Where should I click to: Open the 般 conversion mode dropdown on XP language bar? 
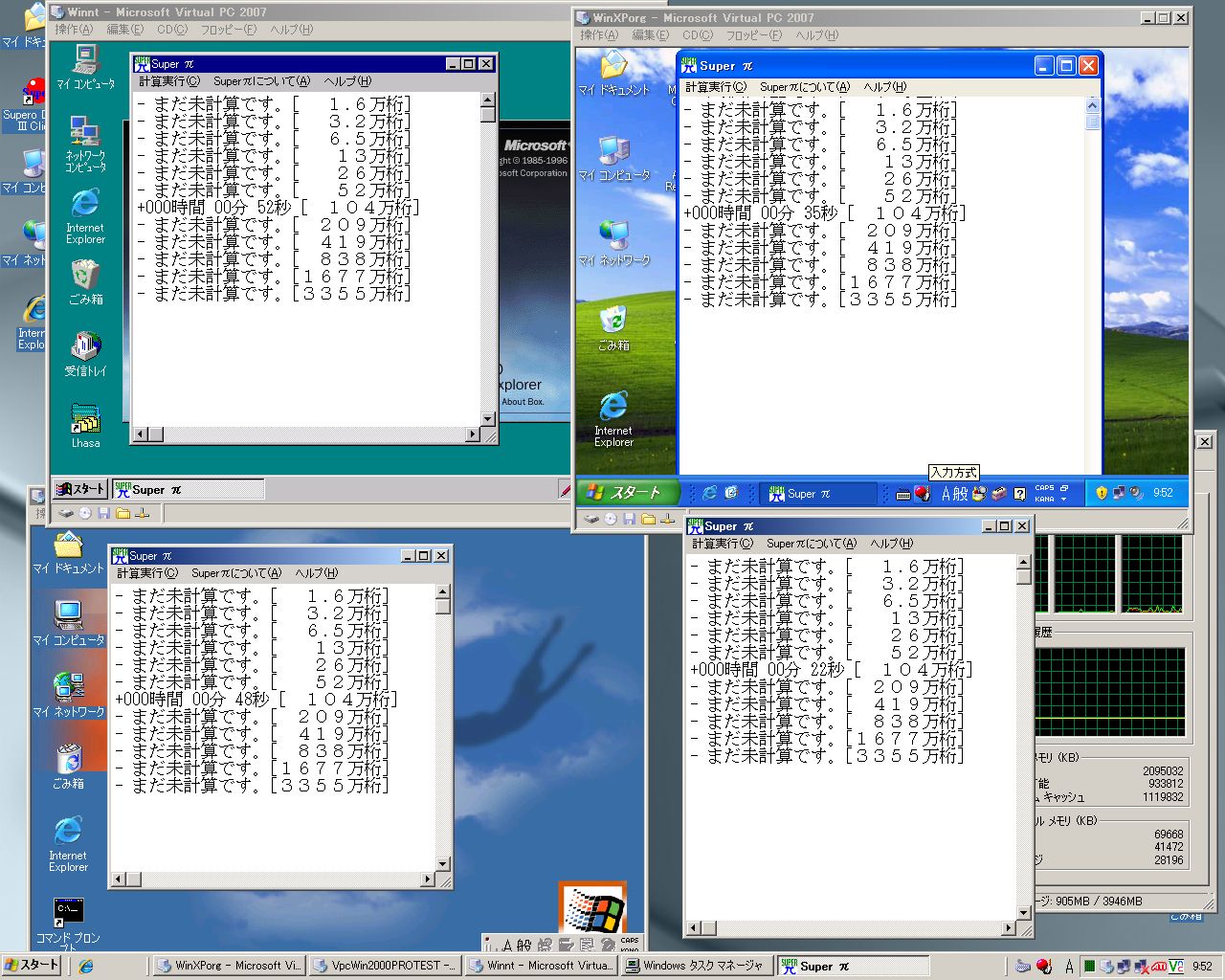[x=961, y=494]
